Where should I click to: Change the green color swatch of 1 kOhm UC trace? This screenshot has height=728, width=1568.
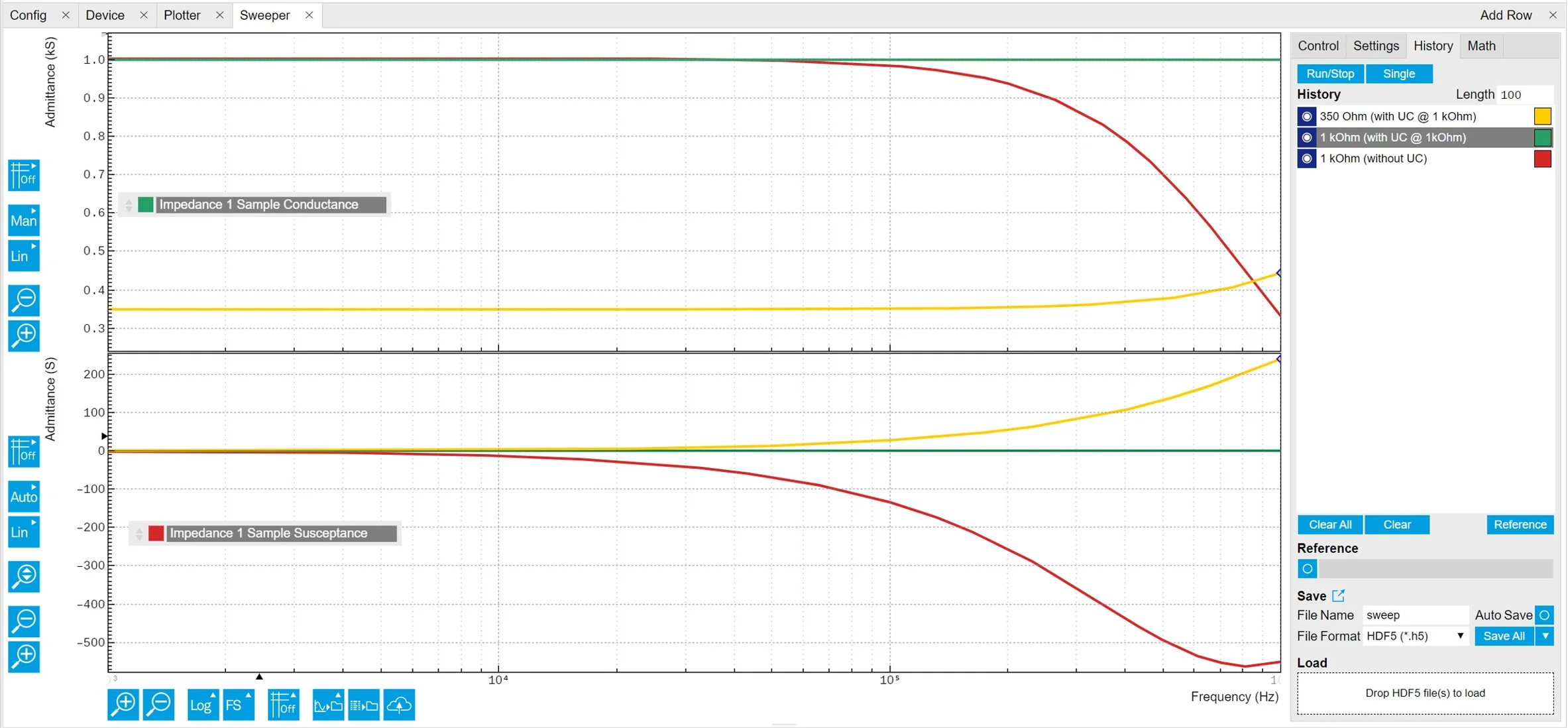click(1542, 138)
